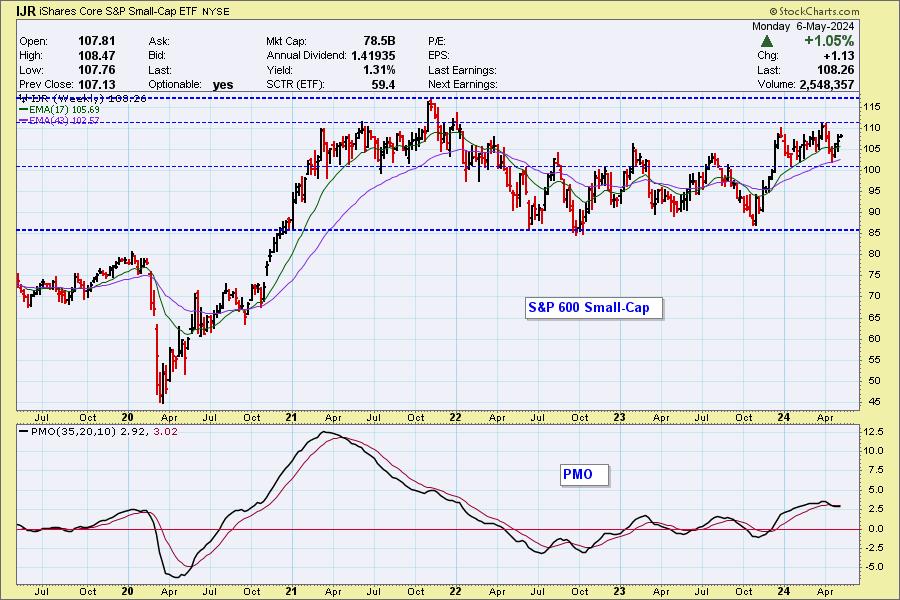
Task: Select the Annual Dividend value 1.41935
Action: (373, 56)
